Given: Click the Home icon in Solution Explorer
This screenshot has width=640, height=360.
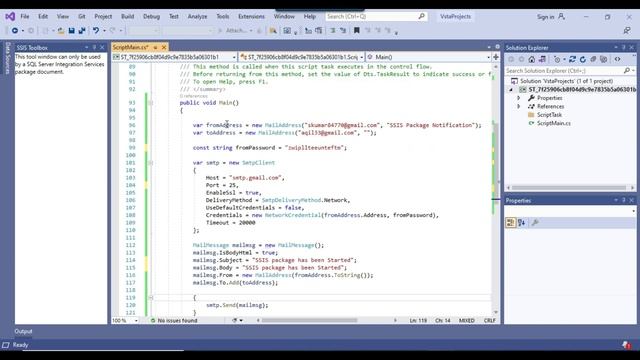Looking at the screenshot, I should tap(531, 60).
